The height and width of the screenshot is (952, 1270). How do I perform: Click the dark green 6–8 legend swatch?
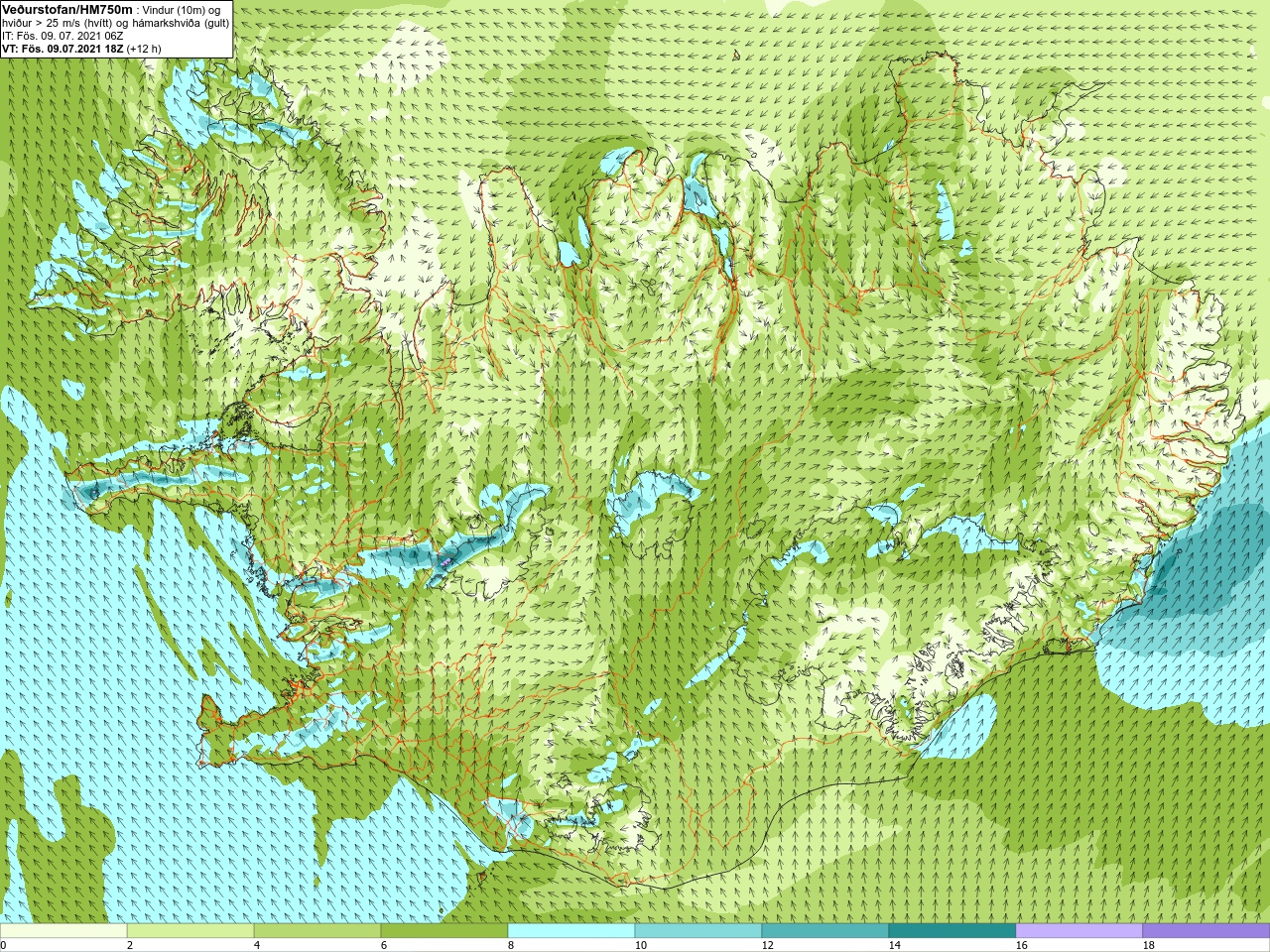point(444,931)
